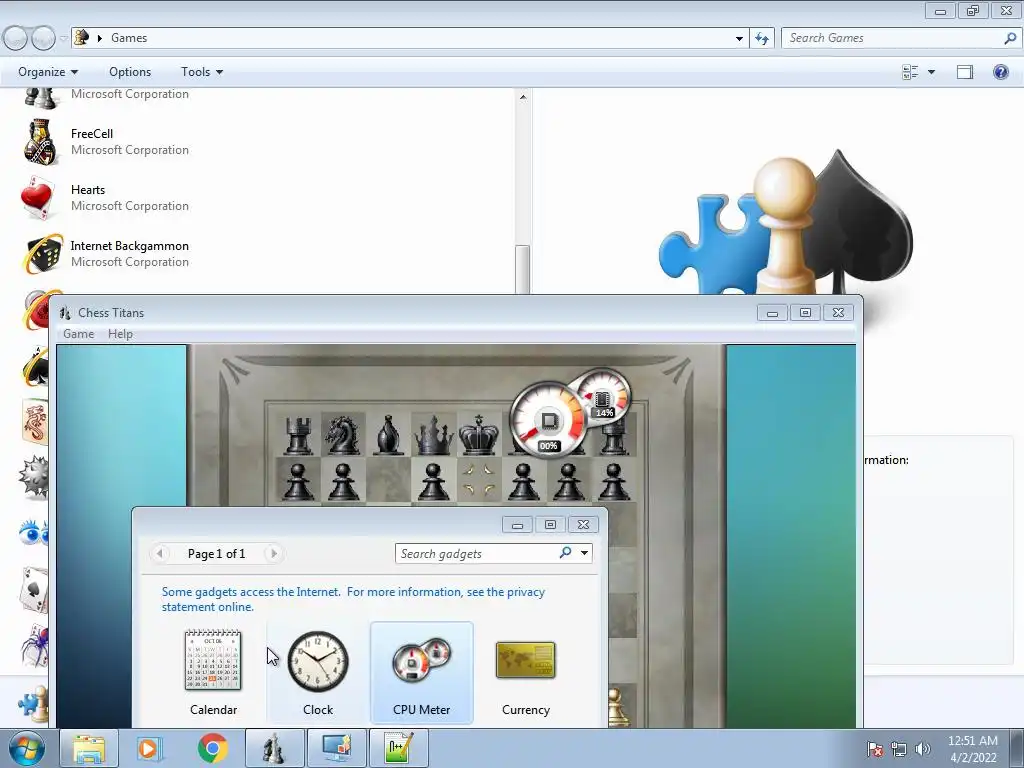Select the black knight chess piece
Viewport: 1024px width, 768px height.
click(x=344, y=434)
